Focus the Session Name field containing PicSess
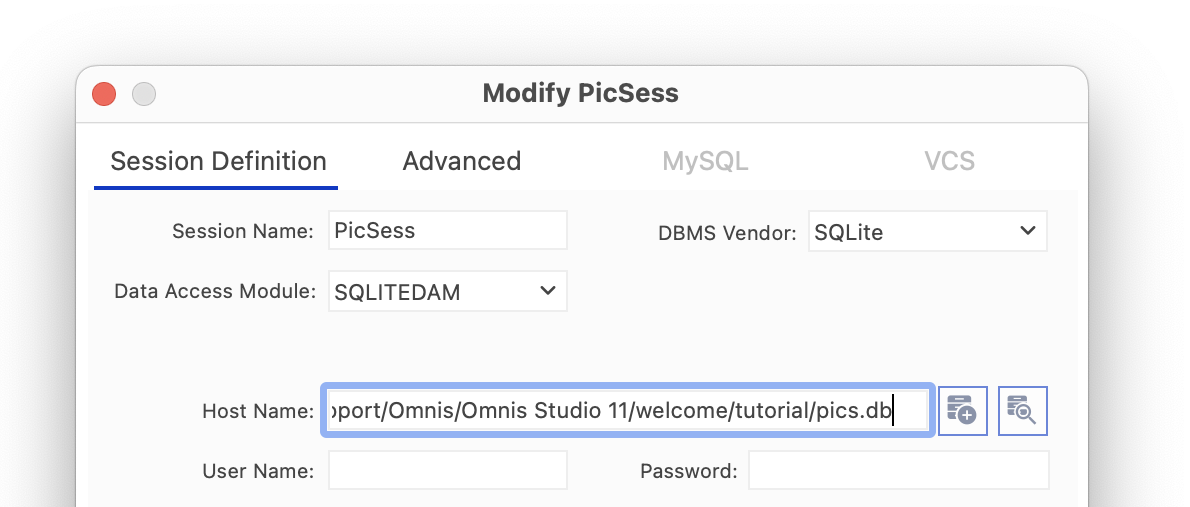This screenshot has height=507, width=1190. (448, 230)
